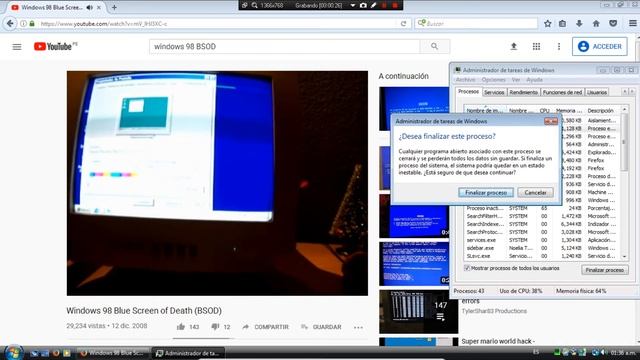This screenshot has height=360, width=640.
Task: Open Ayuda menu in Task Manager
Action: [x=534, y=80]
